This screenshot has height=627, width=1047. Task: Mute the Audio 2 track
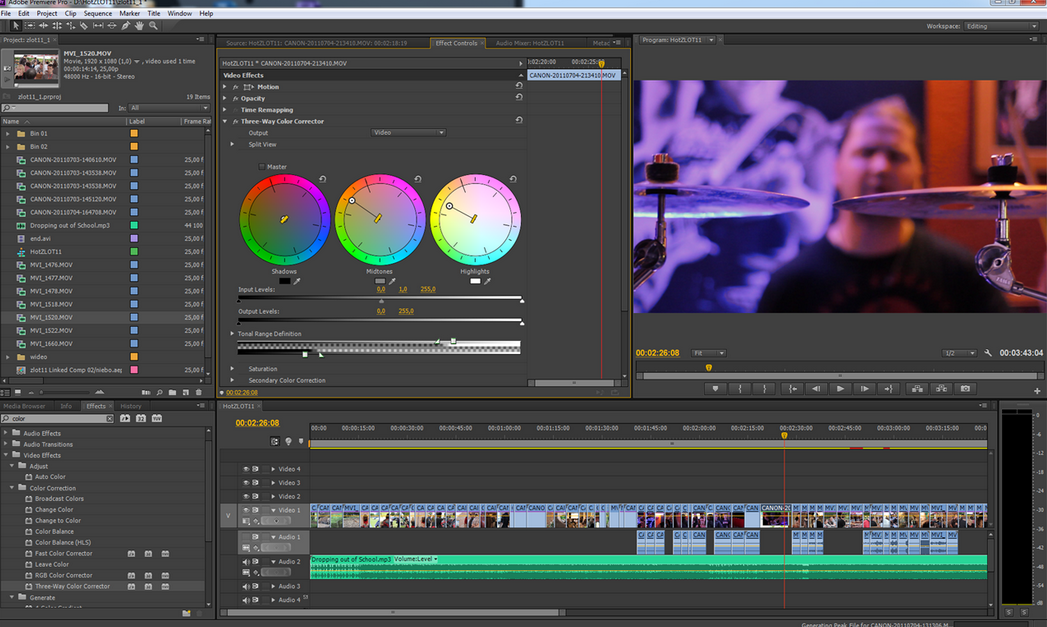[246, 562]
